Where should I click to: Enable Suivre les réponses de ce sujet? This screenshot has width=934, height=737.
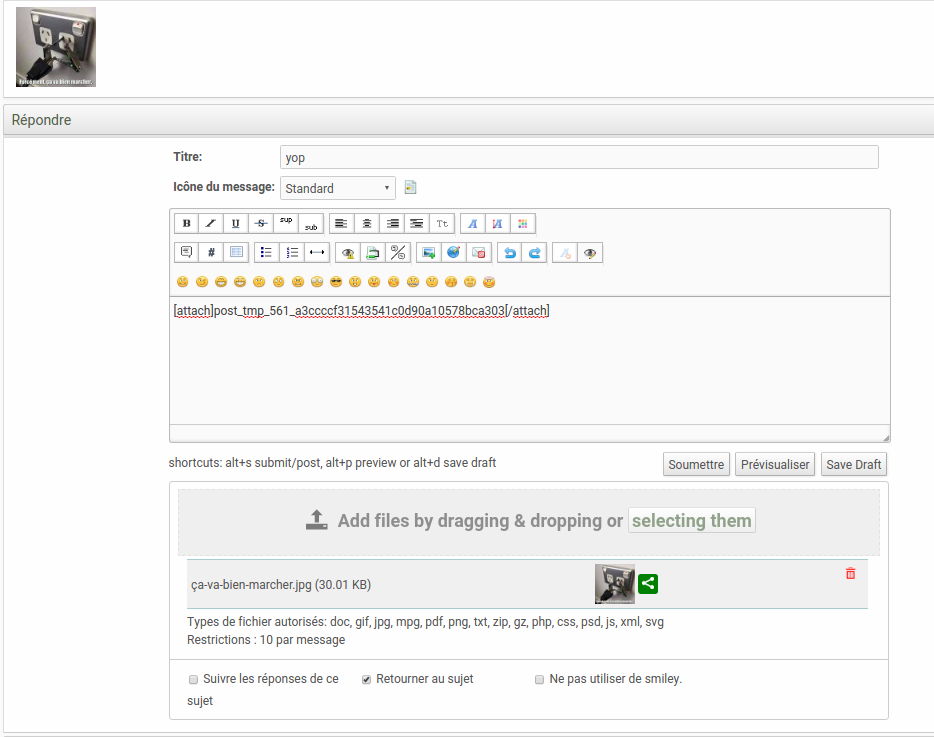tap(193, 679)
